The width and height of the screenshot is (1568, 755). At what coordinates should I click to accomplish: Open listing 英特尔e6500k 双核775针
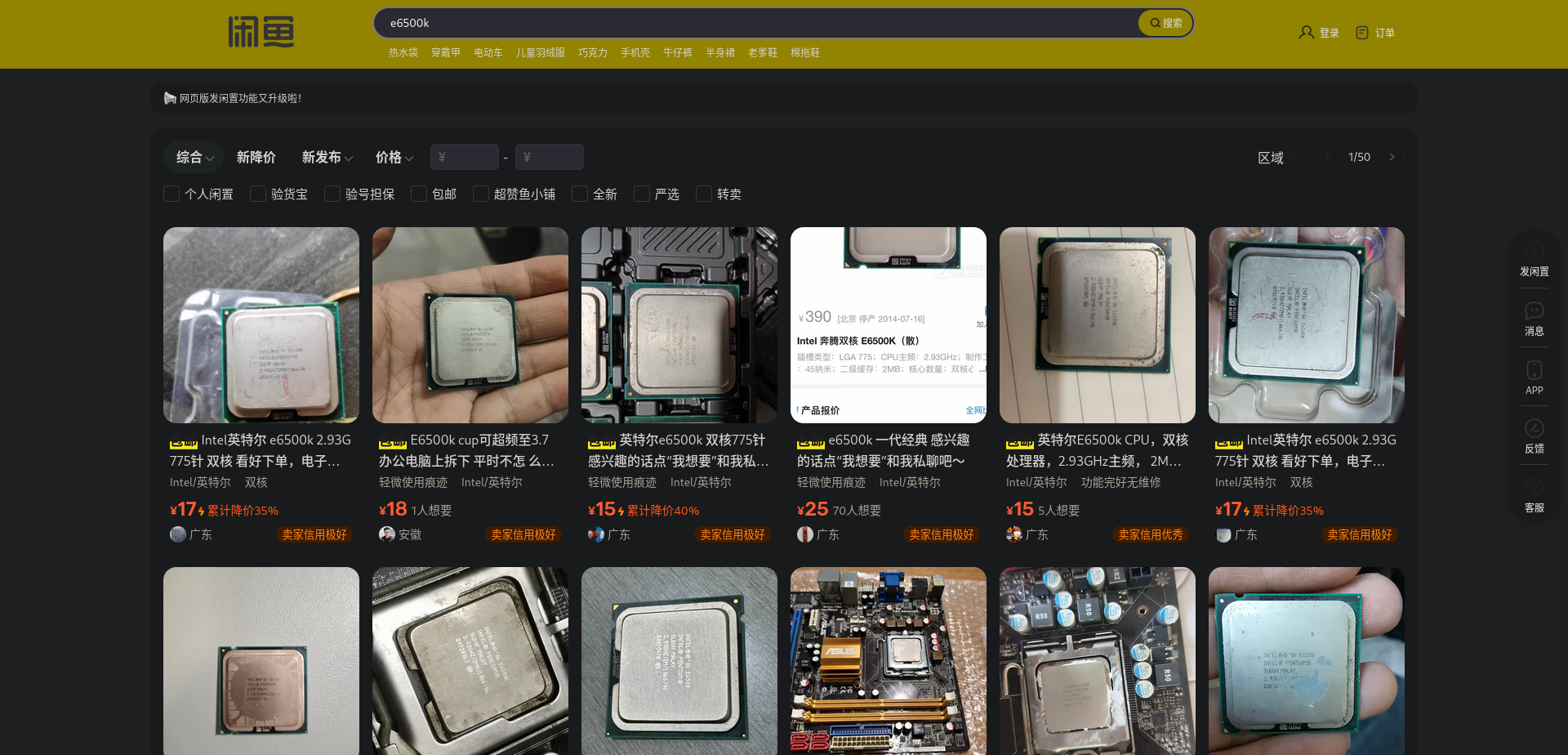click(x=679, y=450)
